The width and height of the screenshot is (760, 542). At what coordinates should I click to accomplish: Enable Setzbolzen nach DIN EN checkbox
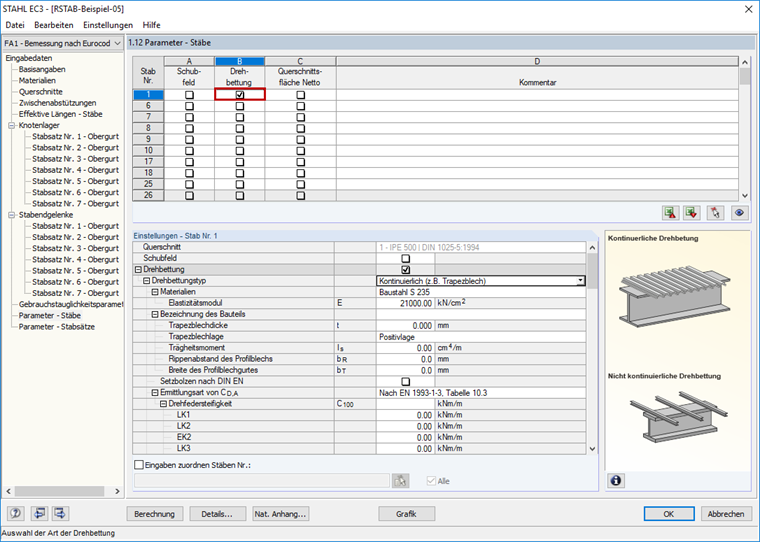(x=406, y=382)
